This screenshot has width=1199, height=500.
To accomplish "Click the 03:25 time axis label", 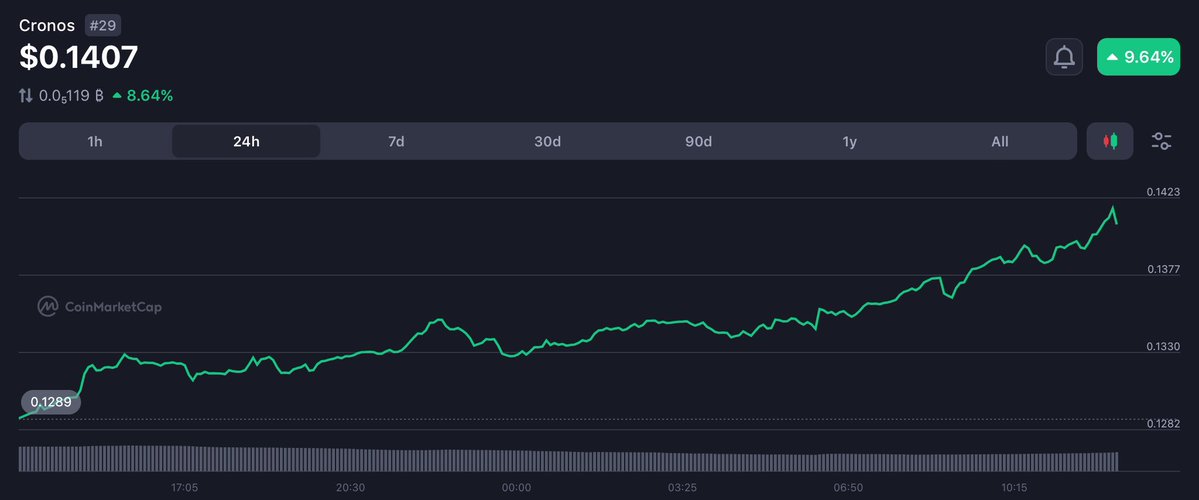I will [x=682, y=487].
